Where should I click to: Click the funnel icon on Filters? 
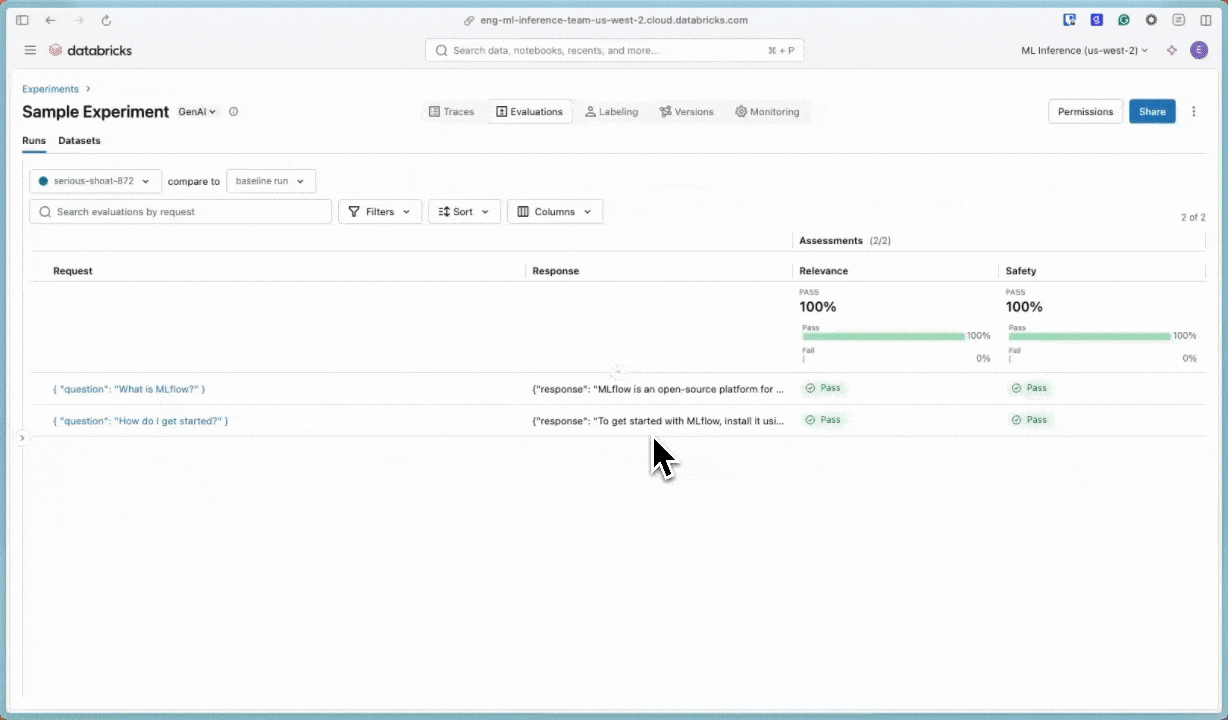(354, 212)
